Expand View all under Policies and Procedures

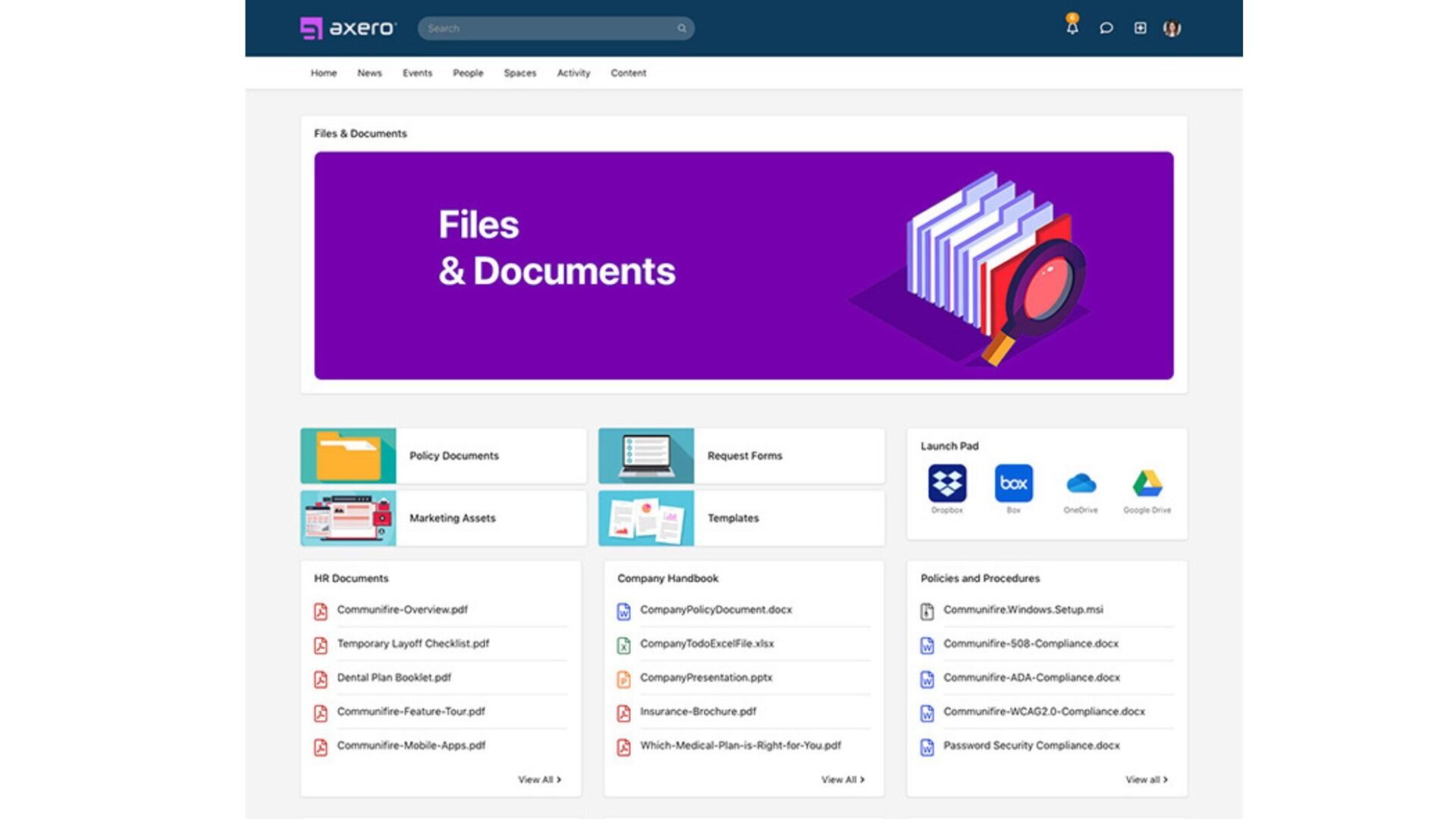(1146, 780)
